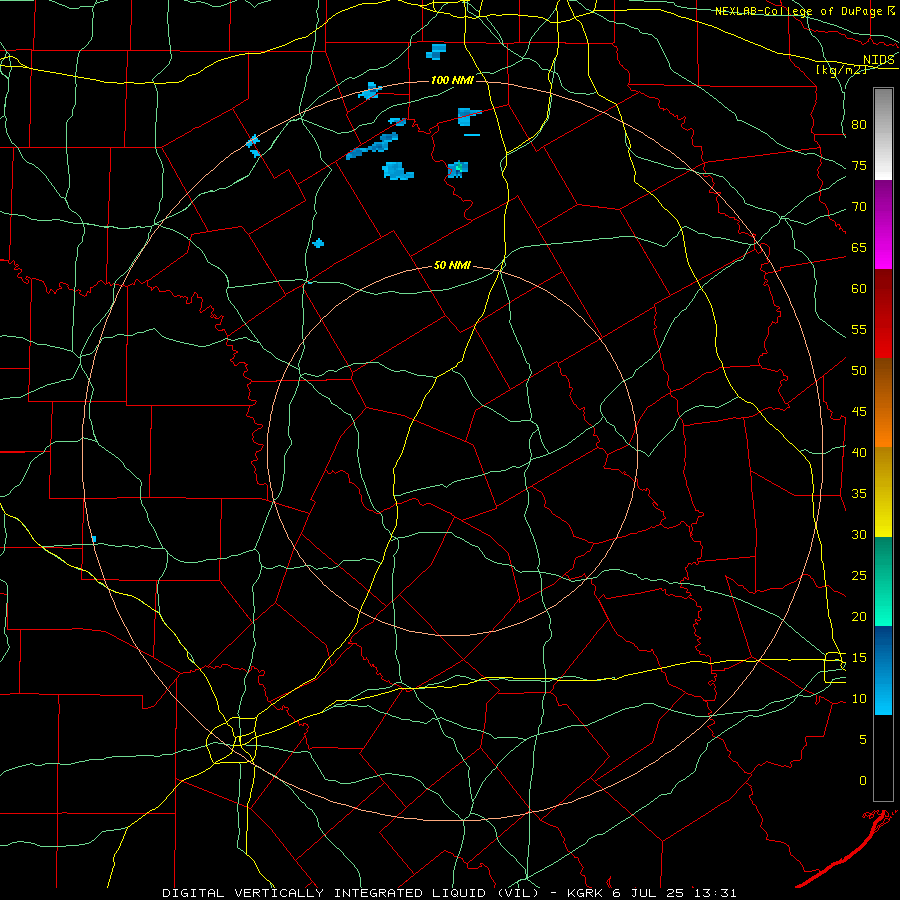Screen dimensions: 900x900
Task: Click the black bottom segment of the color bar
Action: tap(883, 758)
